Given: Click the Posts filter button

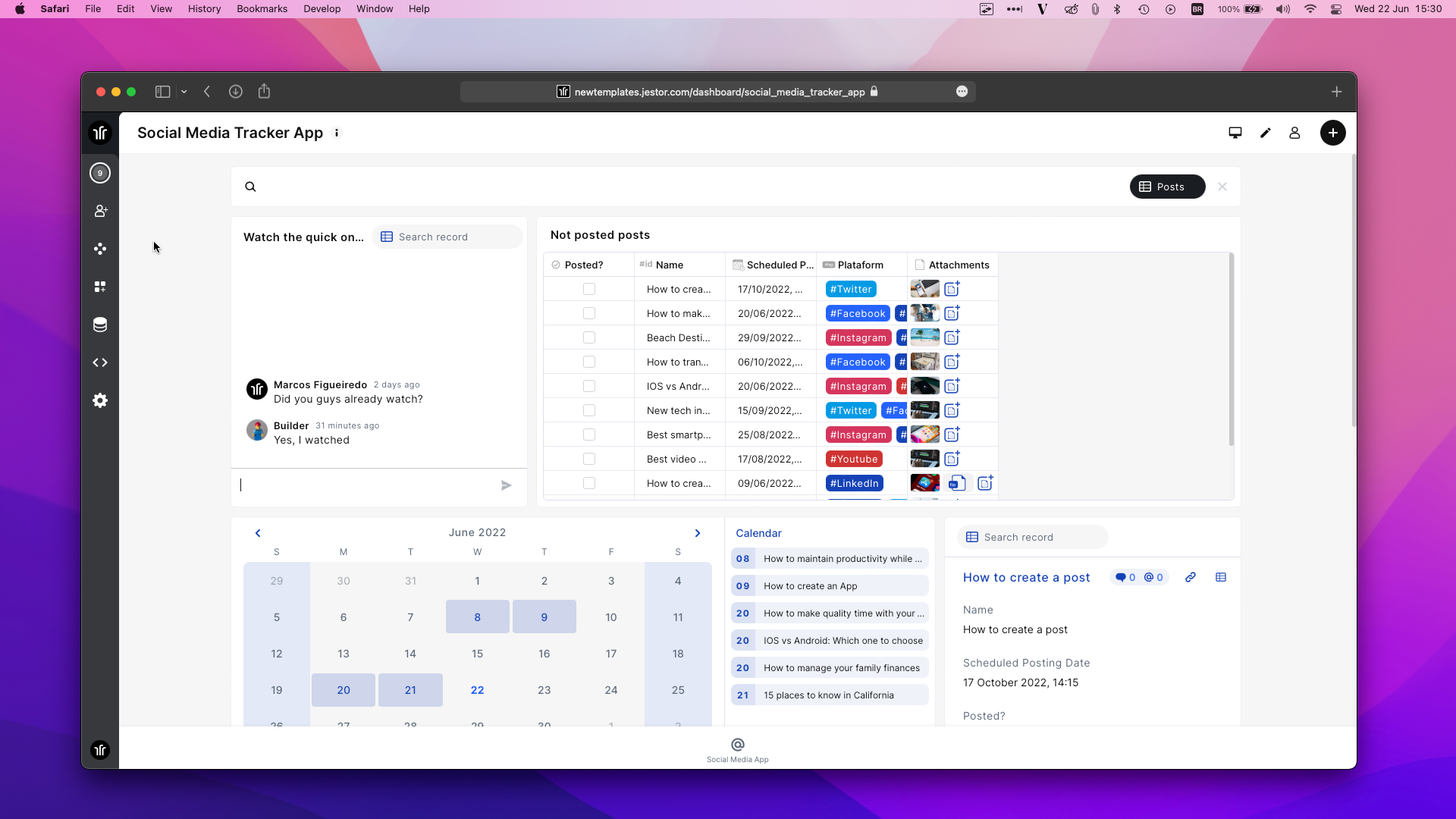Looking at the screenshot, I should click(1166, 187).
